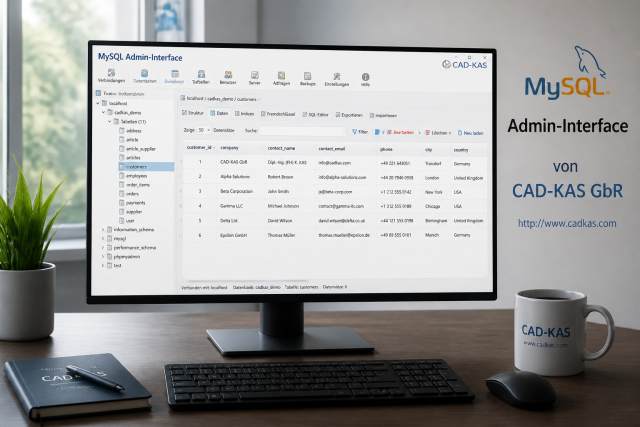Open the Benutzer toolbar icon
The height and width of the screenshot is (427, 640).
pos(228,77)
